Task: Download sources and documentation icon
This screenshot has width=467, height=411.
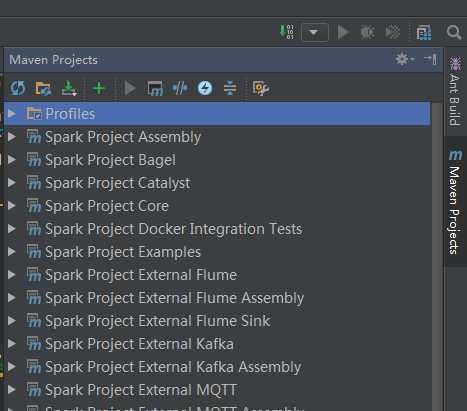Action: [x=69, y=88]
